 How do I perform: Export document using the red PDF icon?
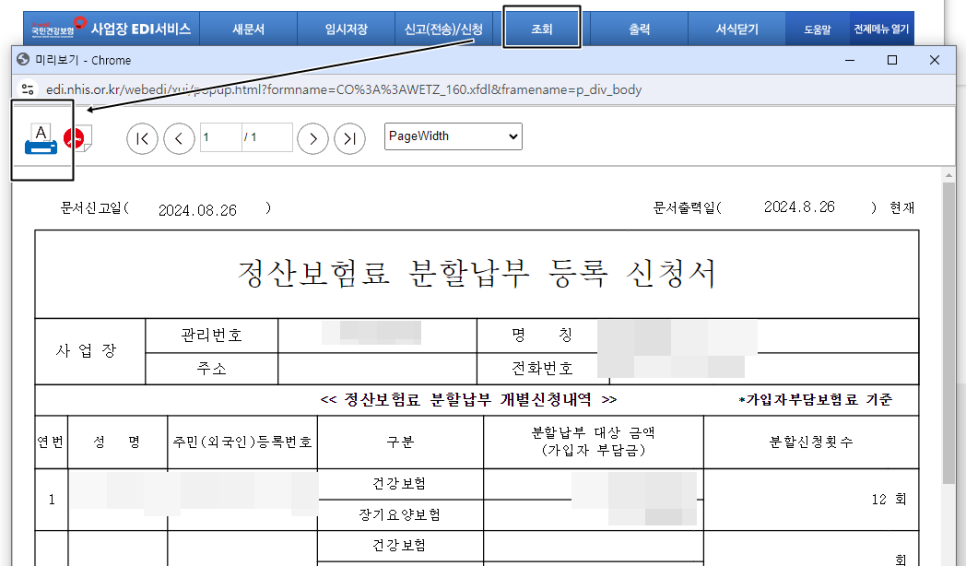pos(78,139)
